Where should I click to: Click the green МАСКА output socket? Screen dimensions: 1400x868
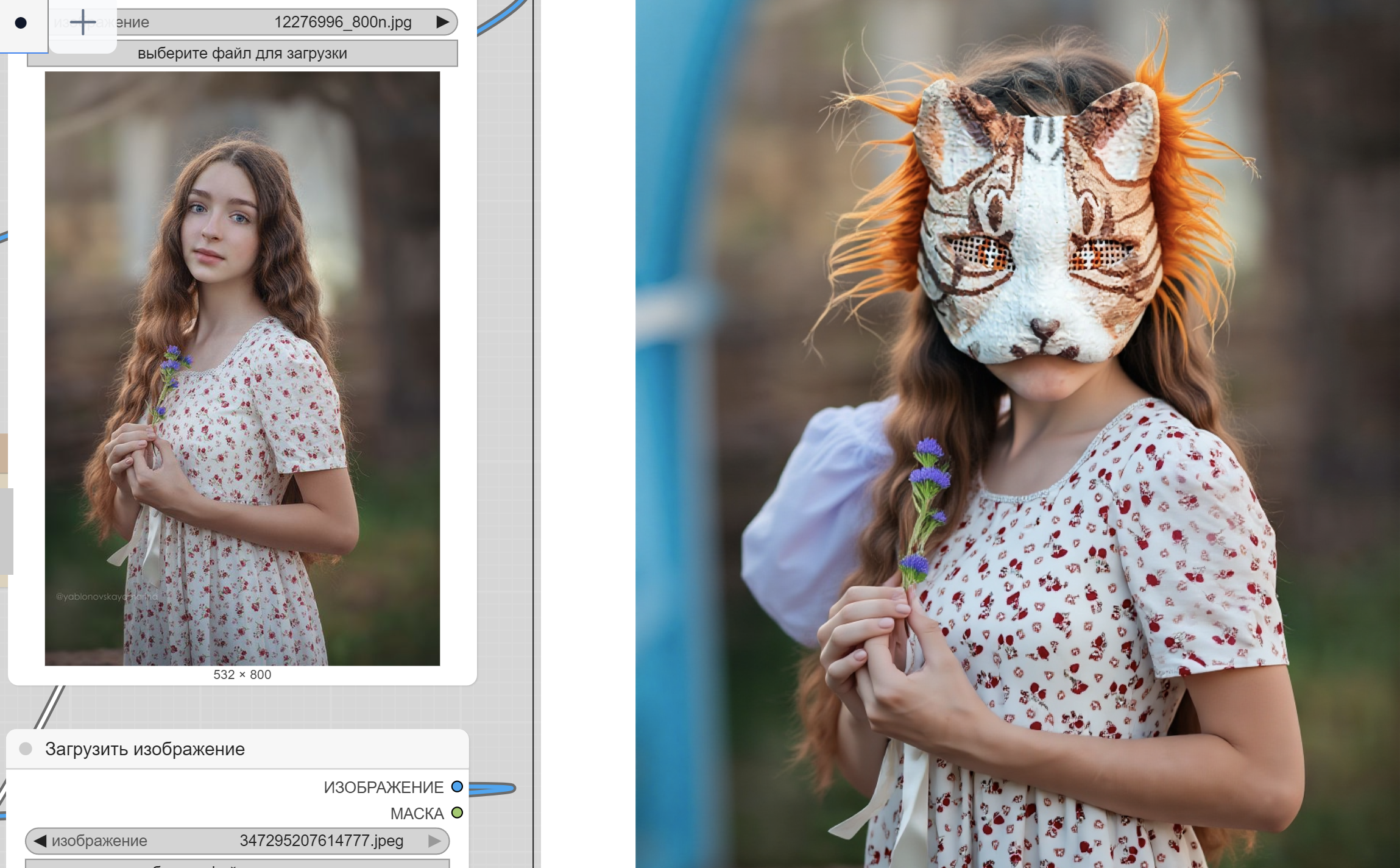pyautogui.click(x=457, y=813)
